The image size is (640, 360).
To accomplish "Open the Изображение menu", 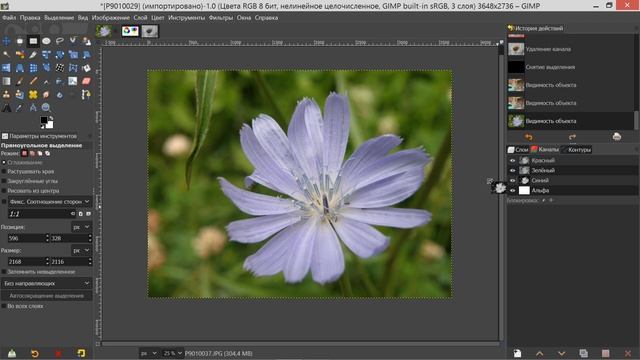I will [111, 18].
